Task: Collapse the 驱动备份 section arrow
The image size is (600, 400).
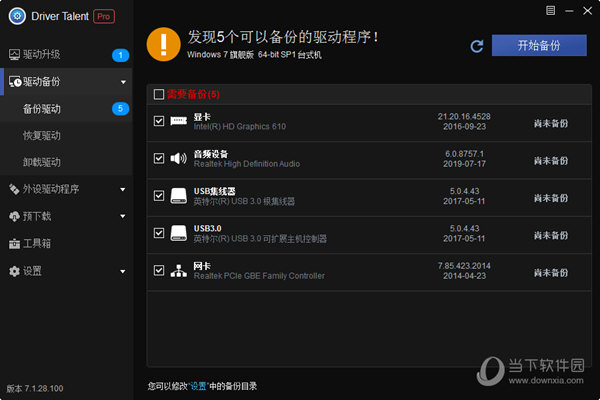Action: tap(122, 82)
